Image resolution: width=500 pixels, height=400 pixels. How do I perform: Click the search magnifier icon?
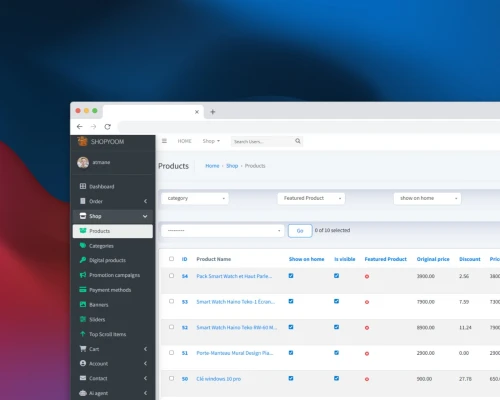[298, 141]
